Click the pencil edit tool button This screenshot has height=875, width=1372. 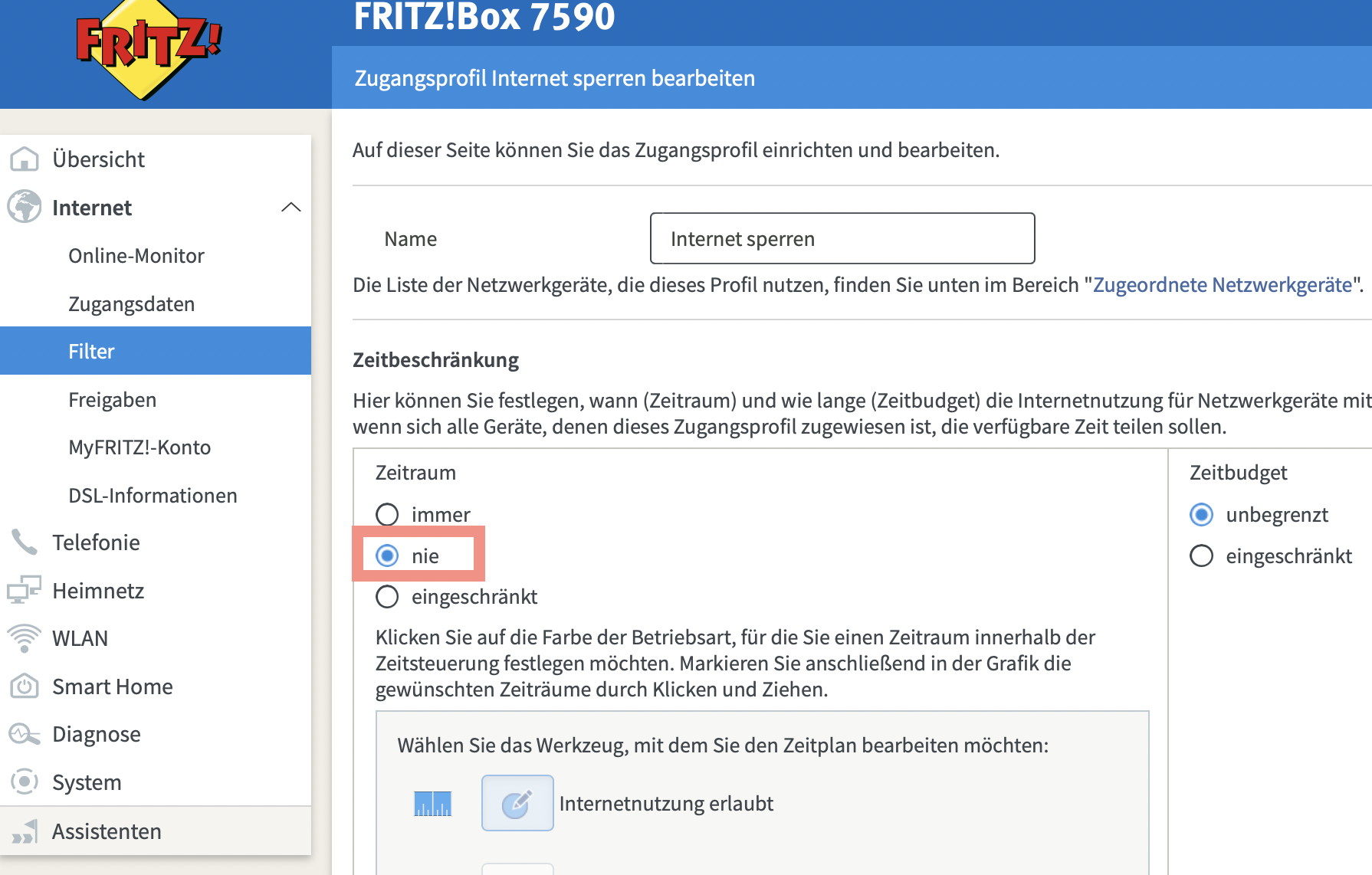517,803
